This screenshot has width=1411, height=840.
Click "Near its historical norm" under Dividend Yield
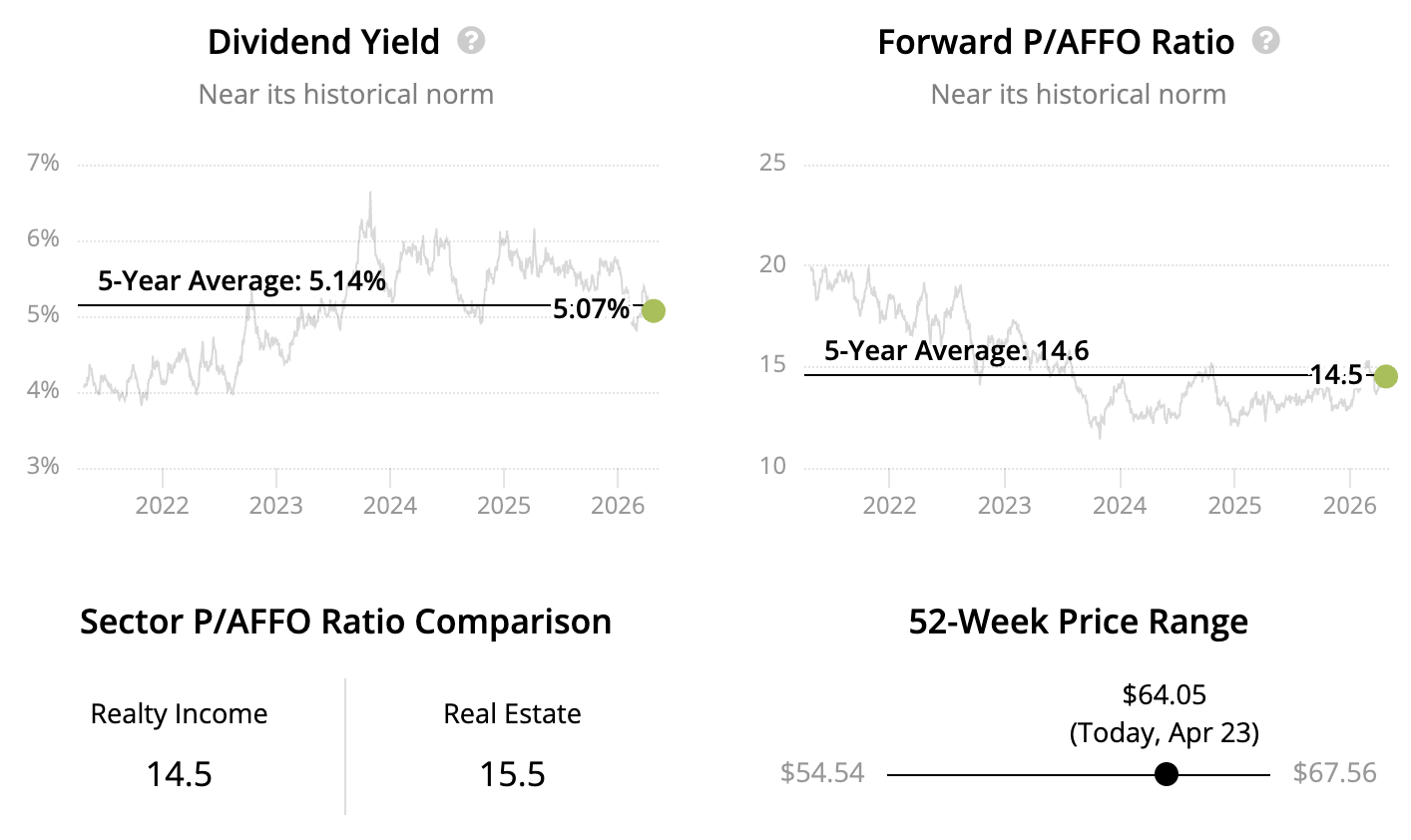[x=345, y=95]
